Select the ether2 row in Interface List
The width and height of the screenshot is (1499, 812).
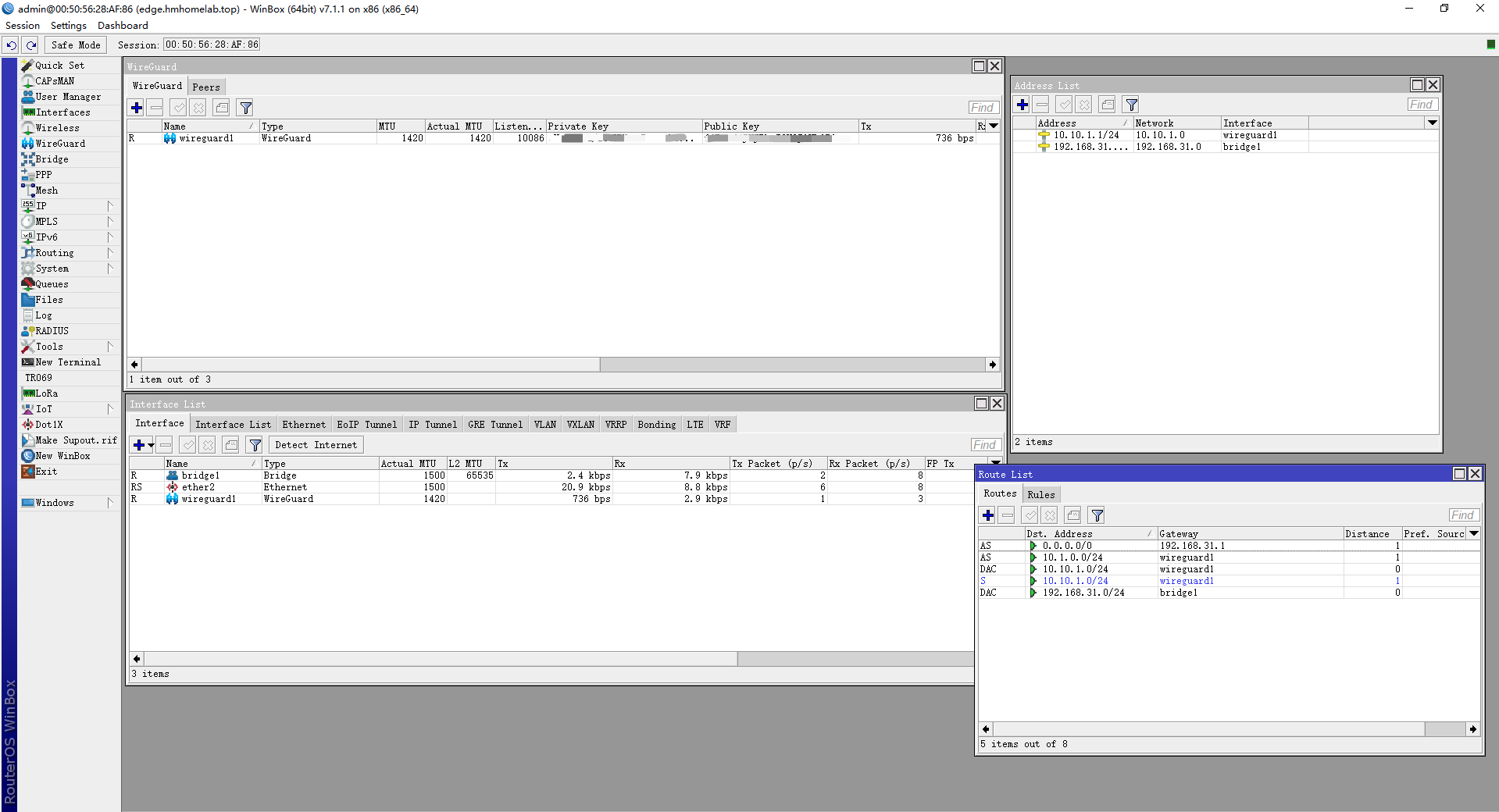[551, 487]
